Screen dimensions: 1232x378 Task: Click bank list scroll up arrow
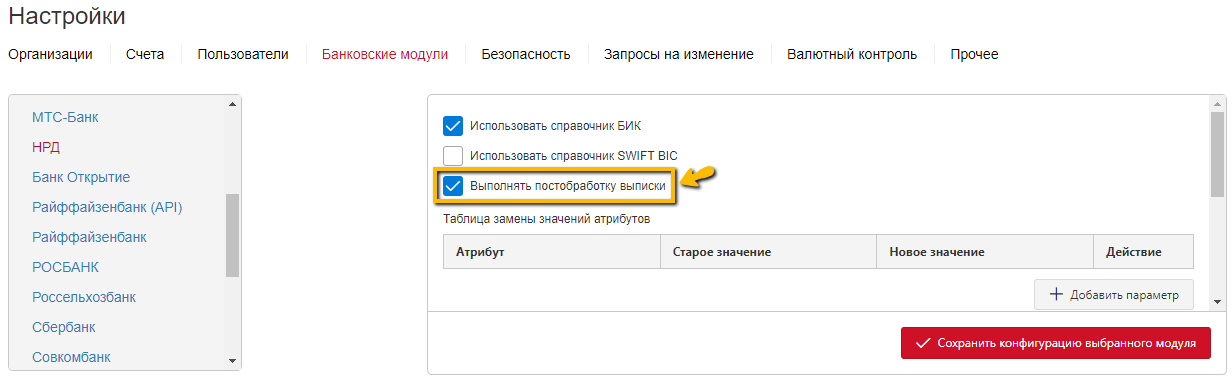(233, 103)
